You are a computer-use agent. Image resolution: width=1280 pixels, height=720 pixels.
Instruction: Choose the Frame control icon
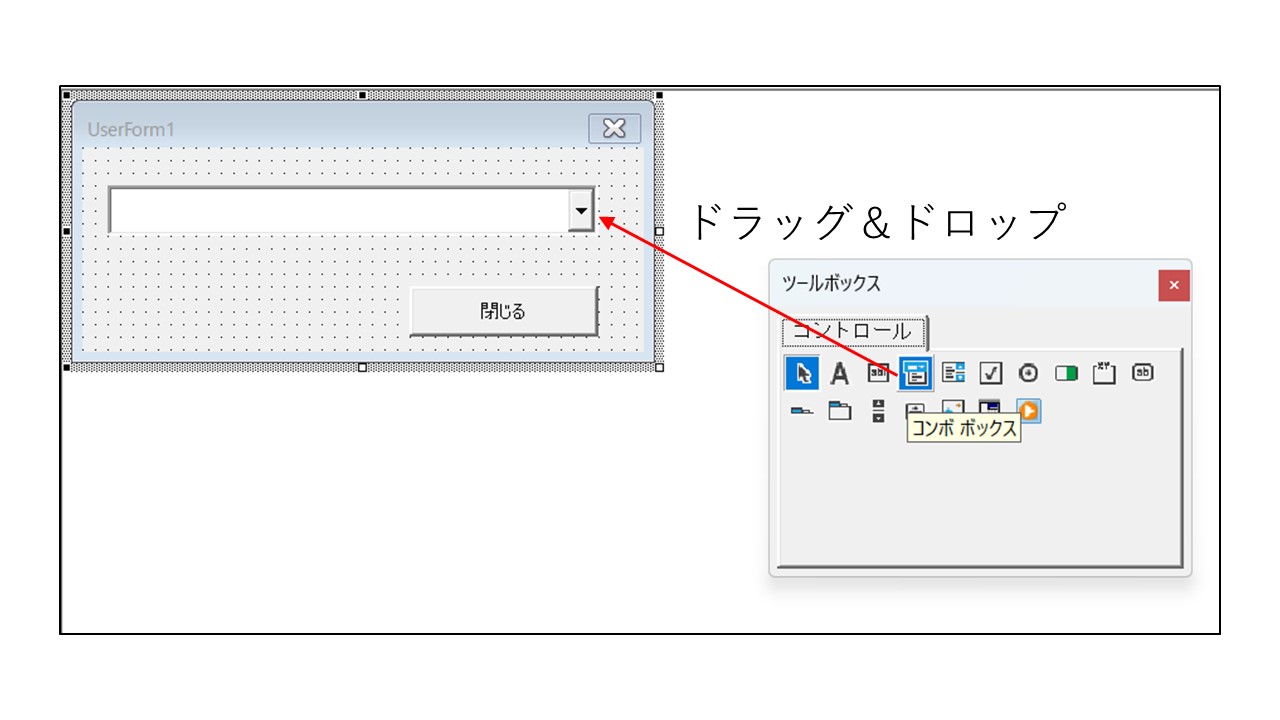pyautogui.click(x=1104, y=373)
